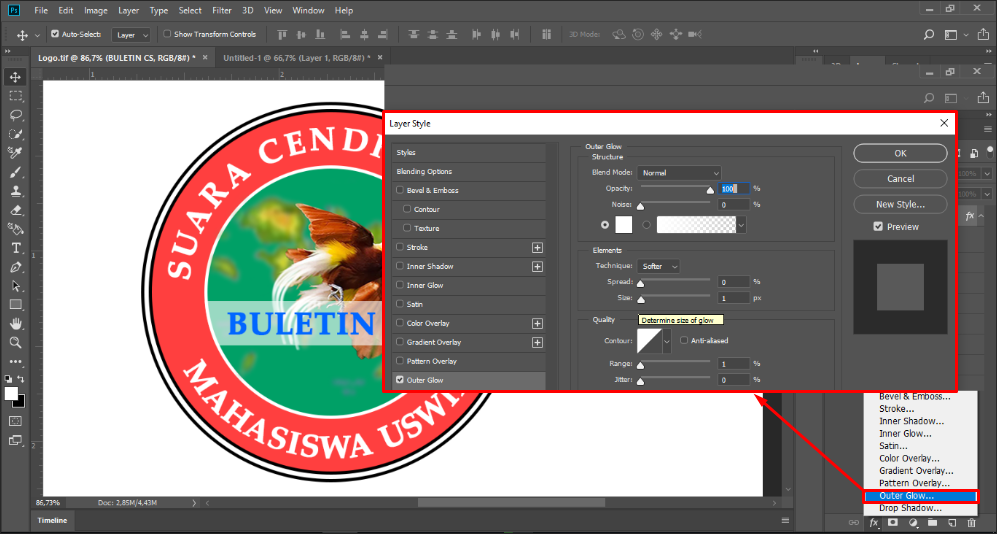Open the Blend Mode Normal dropdown
Image resolution: width=997 pixels, height=534 pixels.
pos(679,172)
